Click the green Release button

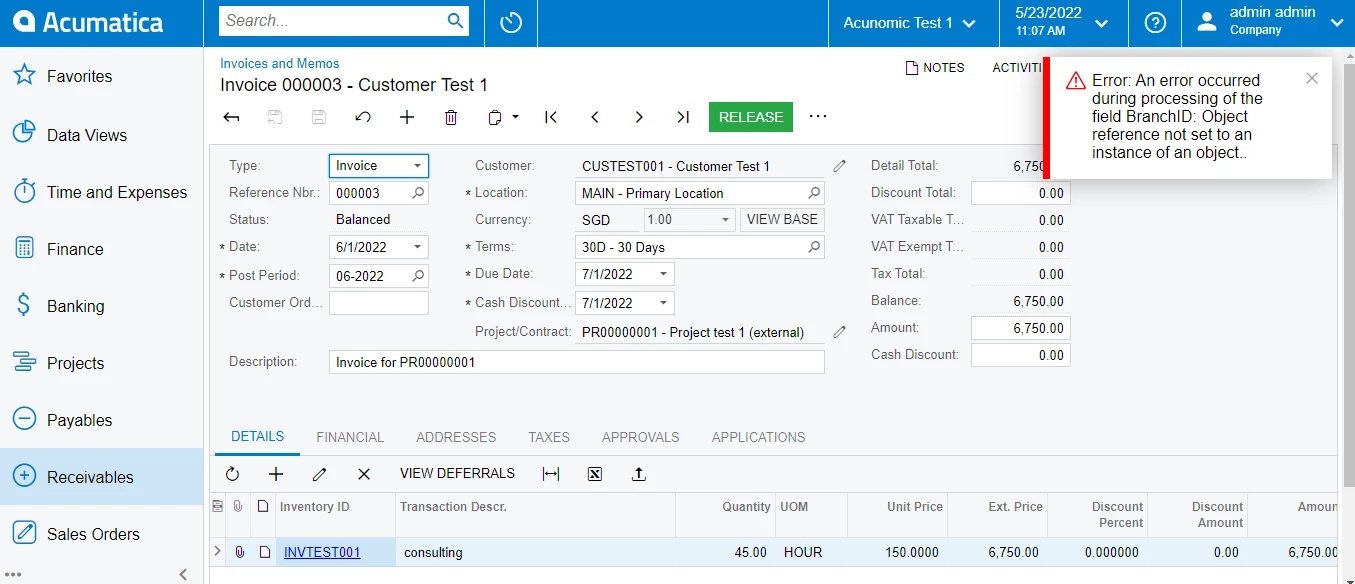(751, 117)
